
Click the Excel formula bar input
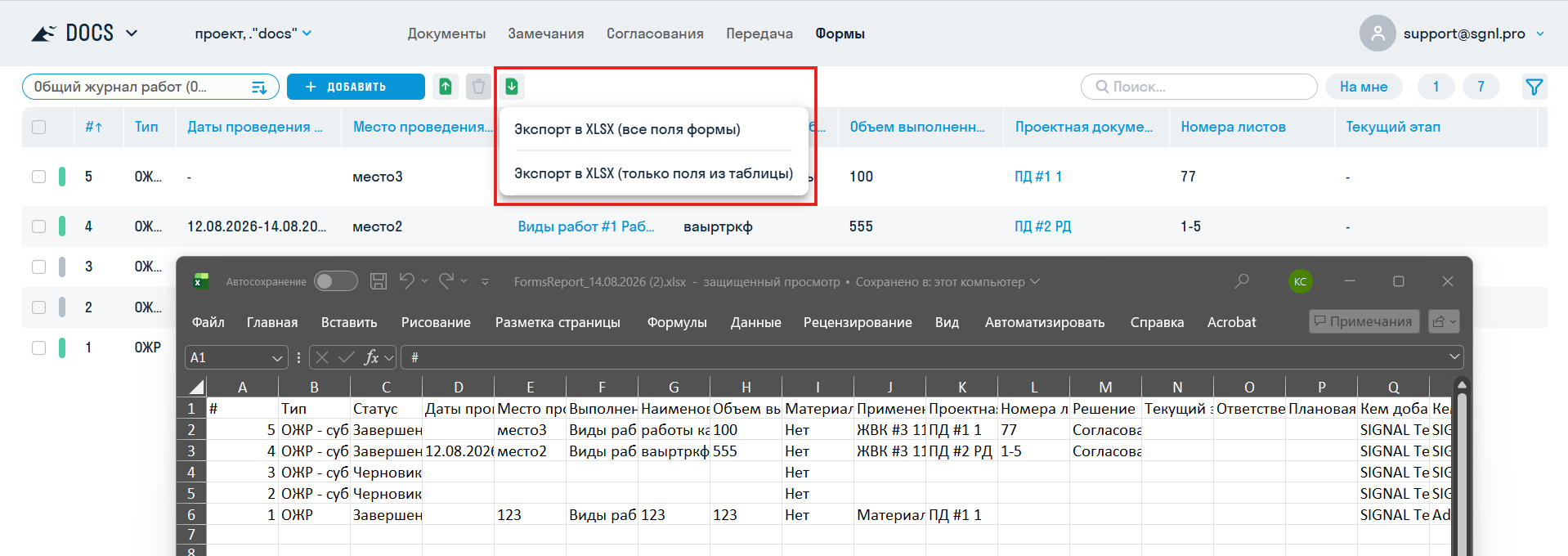(930, 357)
